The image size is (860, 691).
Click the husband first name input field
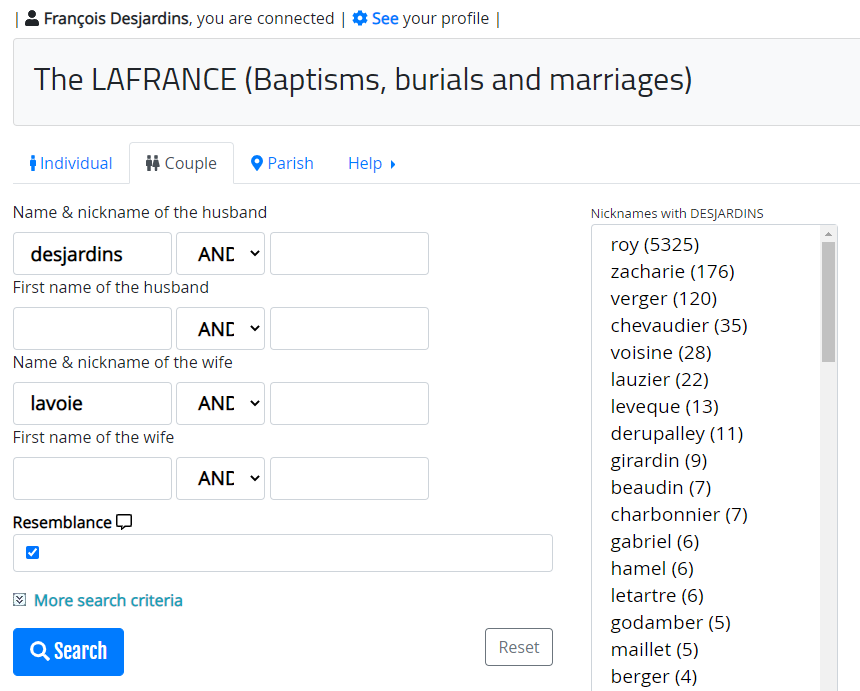(92, 328)
